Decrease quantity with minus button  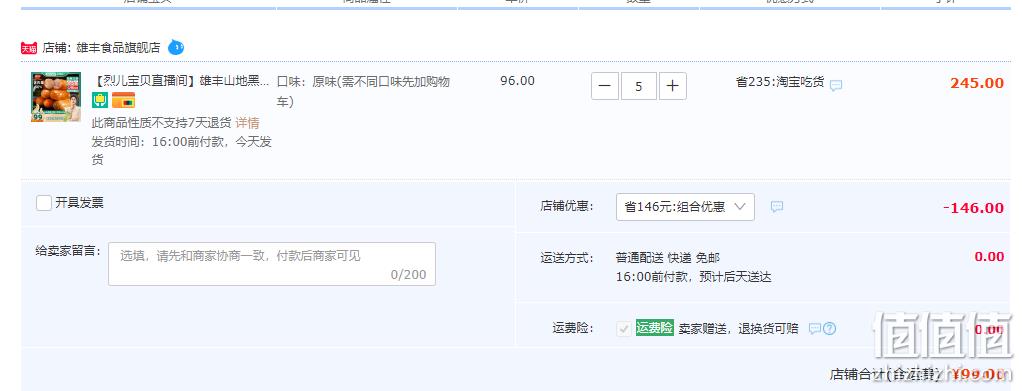605,86
